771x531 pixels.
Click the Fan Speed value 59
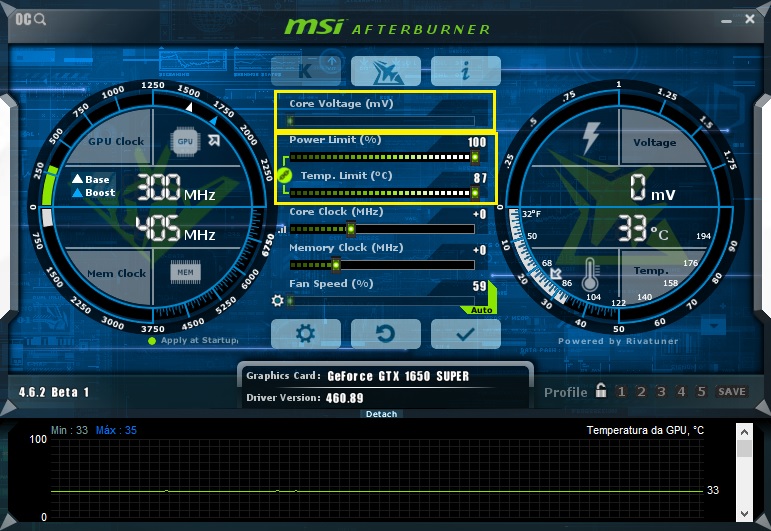[479, 286]
